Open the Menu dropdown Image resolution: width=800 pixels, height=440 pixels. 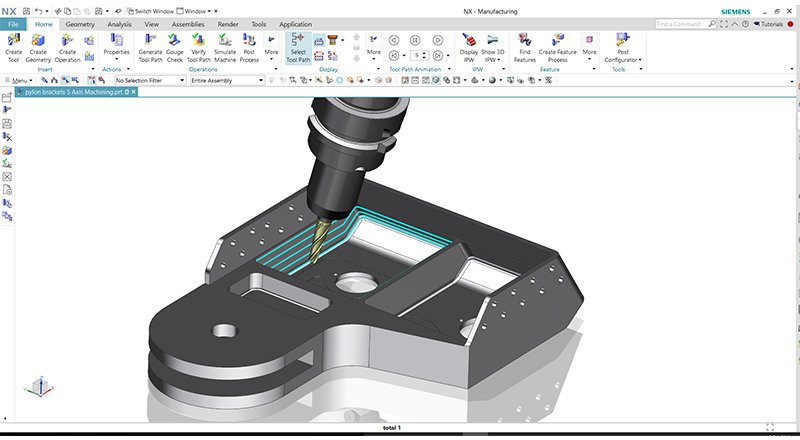click(x=19, y=80)
